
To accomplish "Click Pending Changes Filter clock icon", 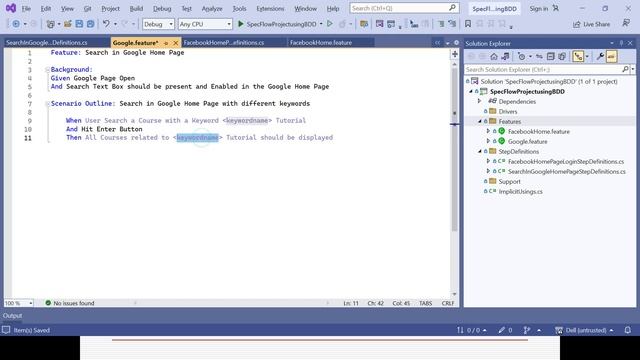I will [x=521, y=57].
